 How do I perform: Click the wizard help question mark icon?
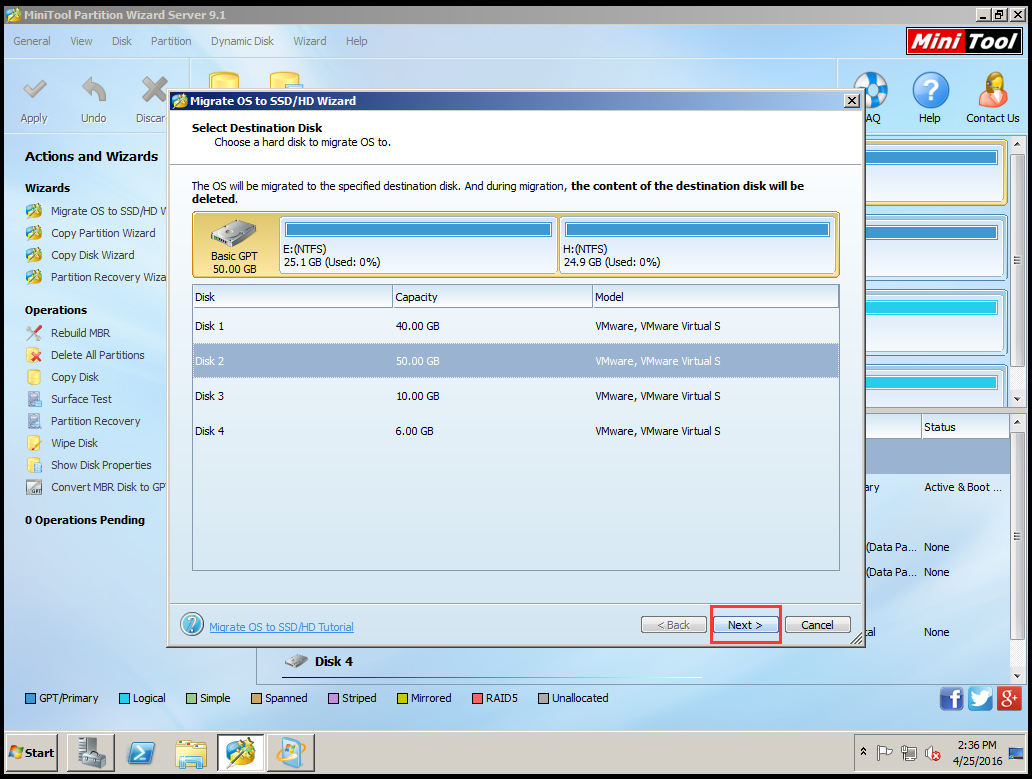(192, 624)
